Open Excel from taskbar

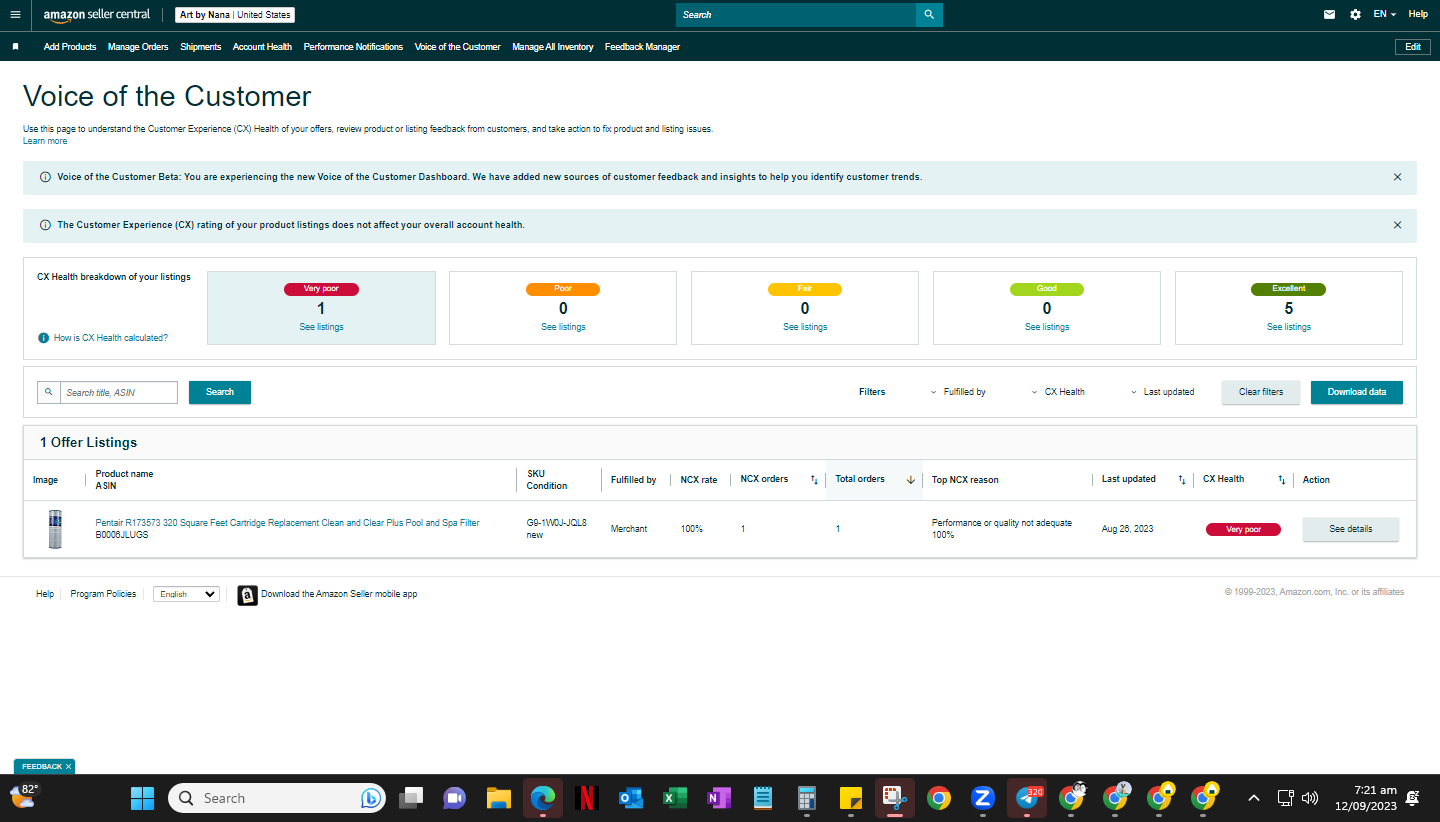[x=675, y=798]
